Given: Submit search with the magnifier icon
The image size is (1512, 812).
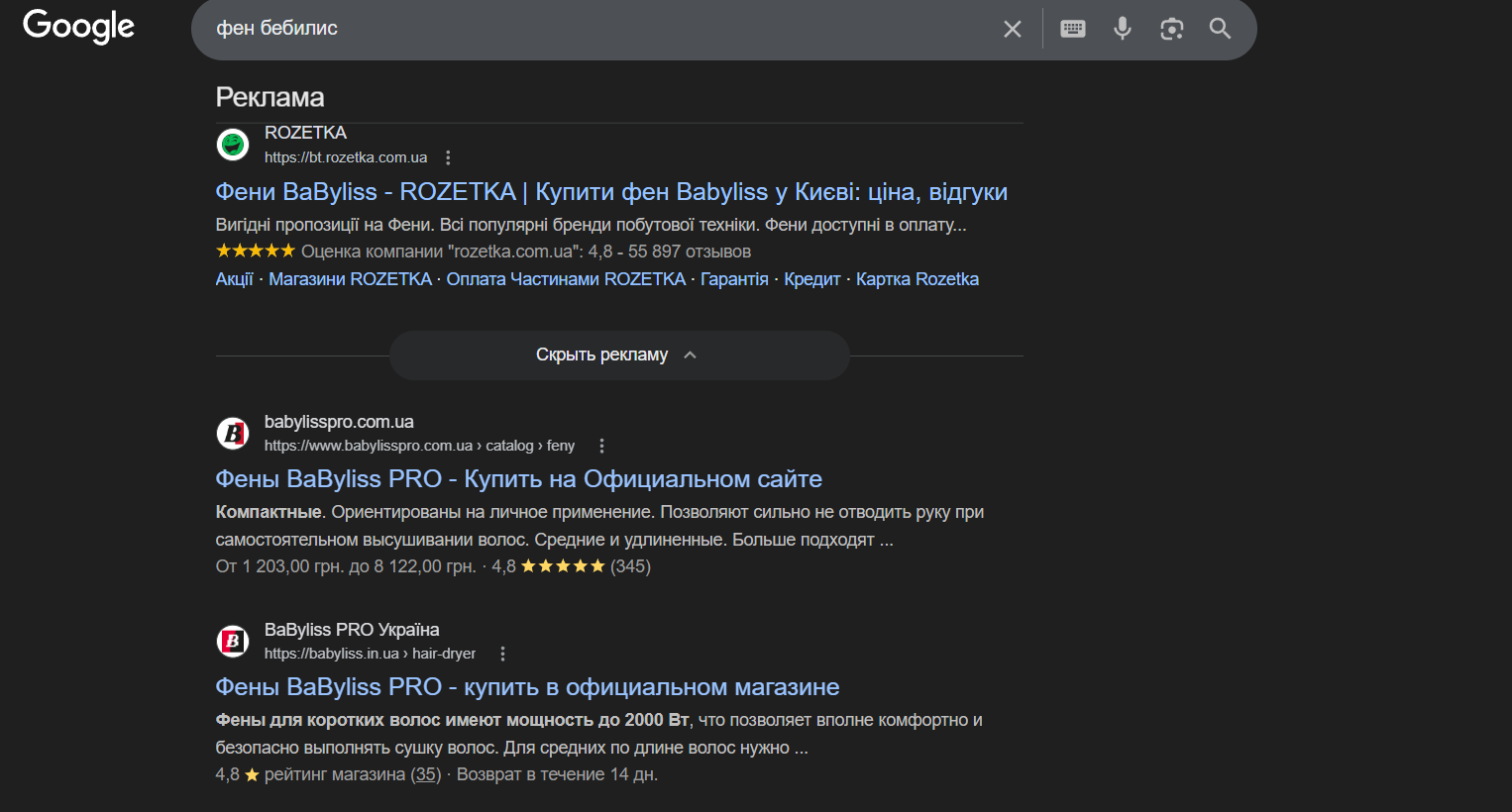Looking at the screenshot, I should pos(1221,29).
